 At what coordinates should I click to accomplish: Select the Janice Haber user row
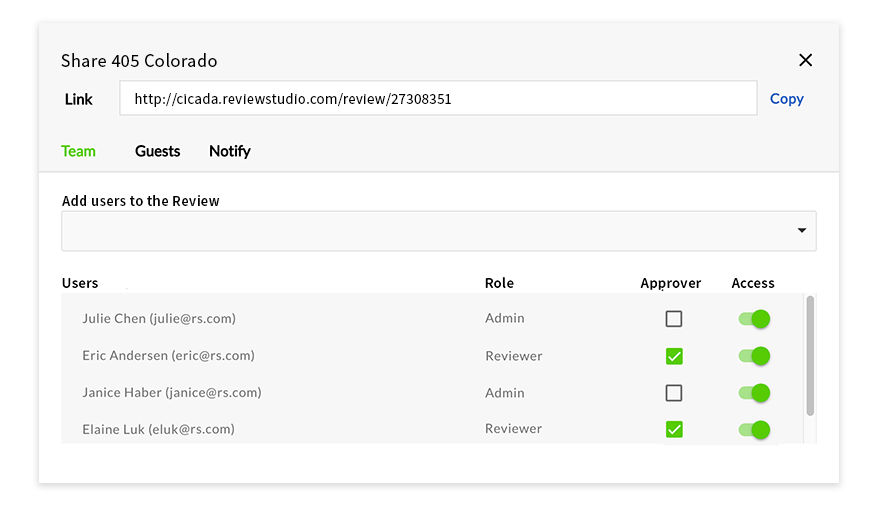click(172, 393)
